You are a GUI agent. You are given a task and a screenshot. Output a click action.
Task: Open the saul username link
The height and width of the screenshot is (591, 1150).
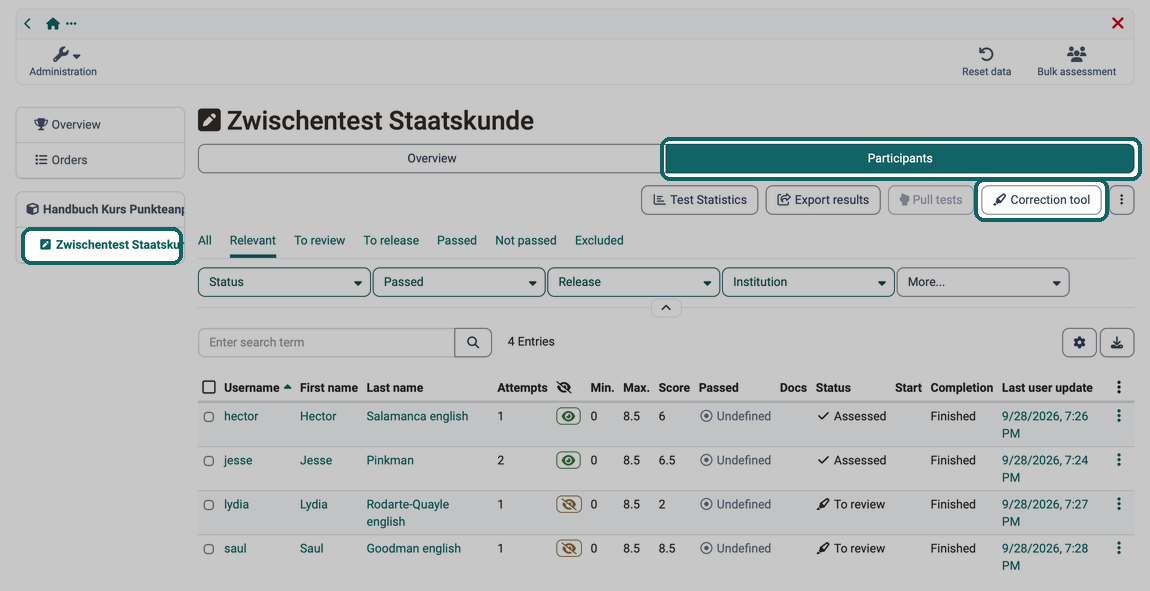235,548
